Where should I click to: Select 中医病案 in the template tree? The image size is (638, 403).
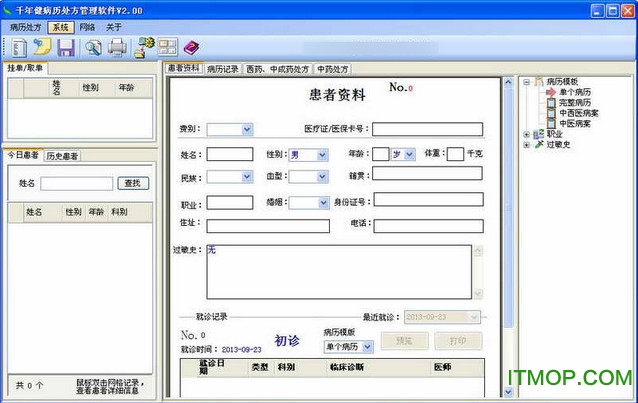click(575, 123)
